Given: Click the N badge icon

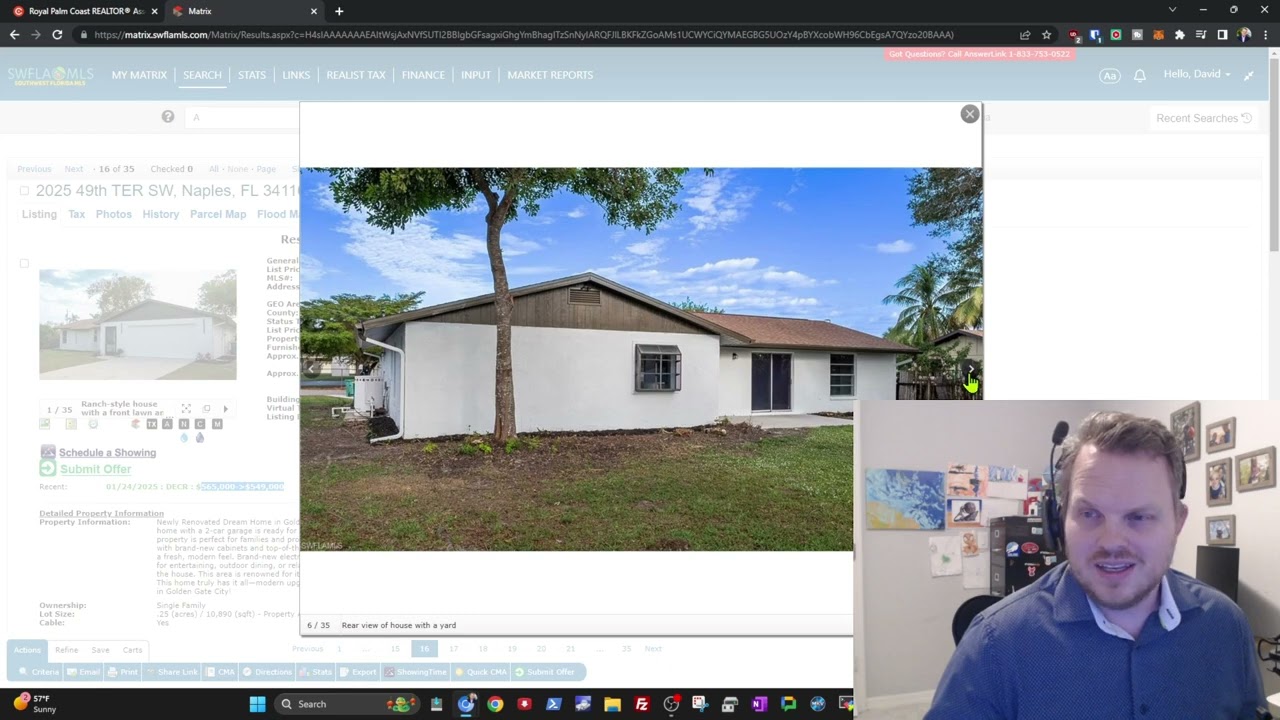Looking at the screenshot, I should pos(184,424).
